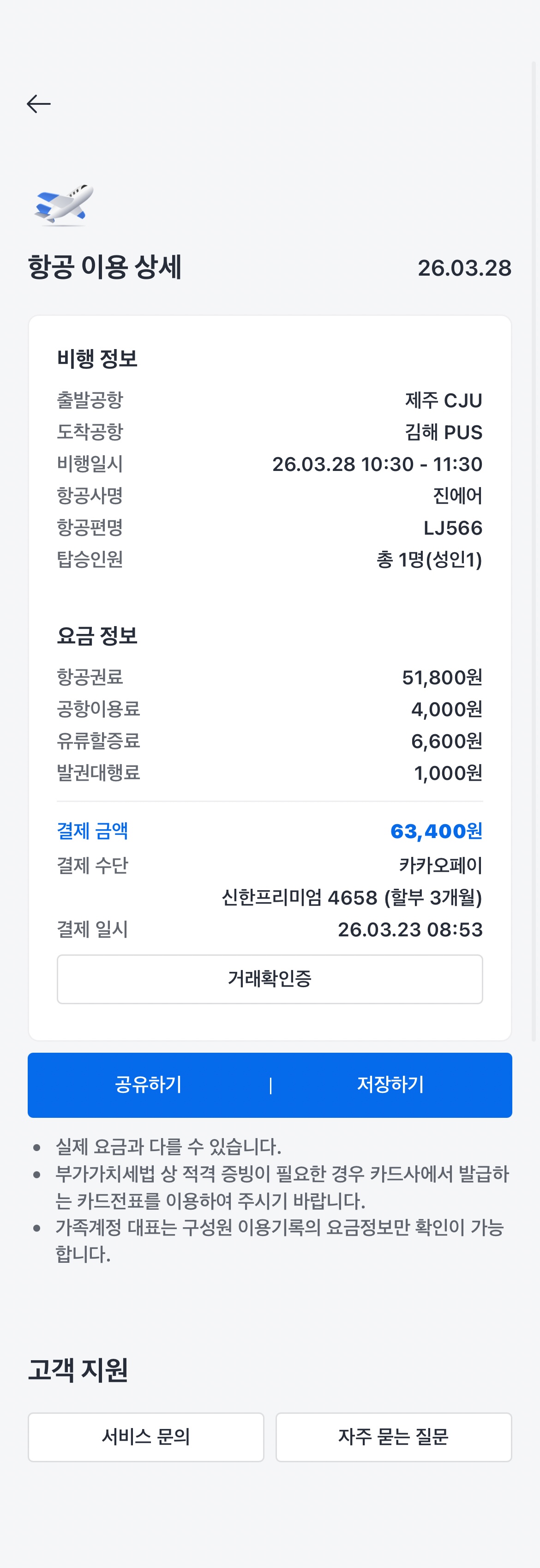Tap the 비행 정보 section heading
Screen dimensions: 540x1568
point(97,358)
